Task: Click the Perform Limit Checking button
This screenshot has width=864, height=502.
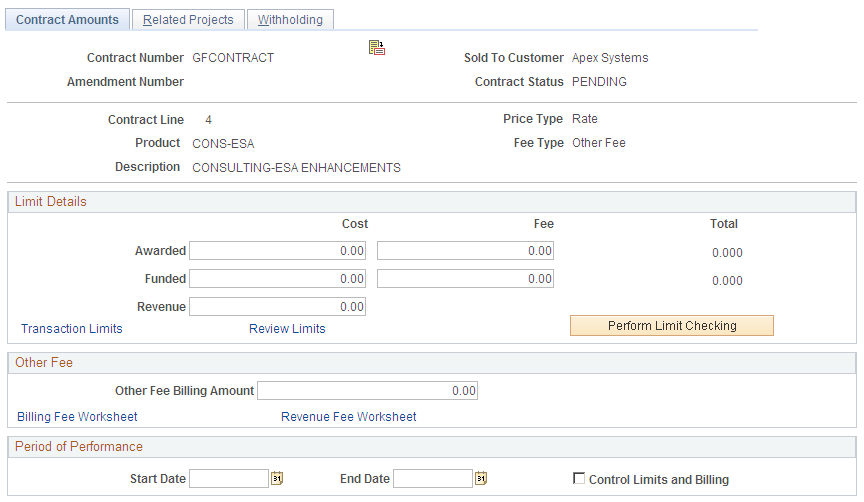Action: pos(672,326)
